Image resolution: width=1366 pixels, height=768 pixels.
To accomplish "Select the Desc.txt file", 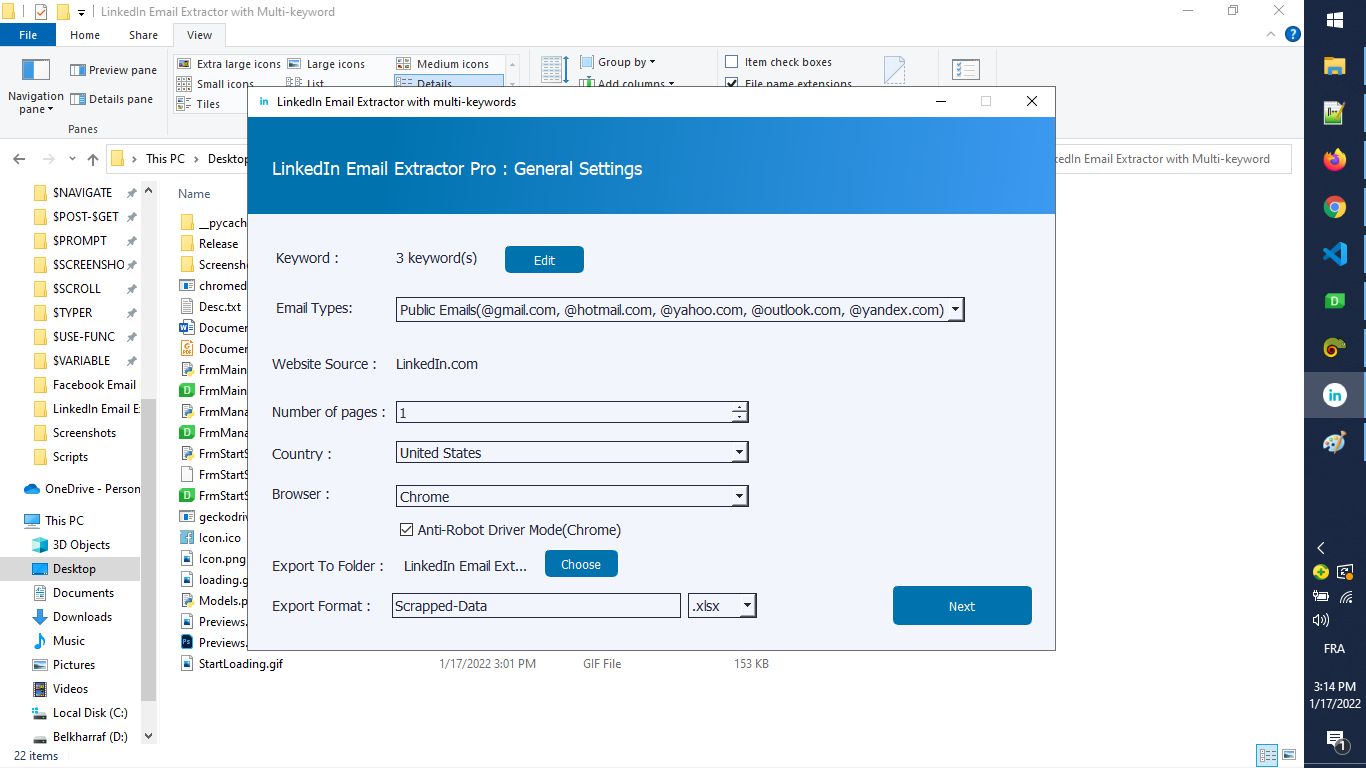I will (x=213, y=306).
